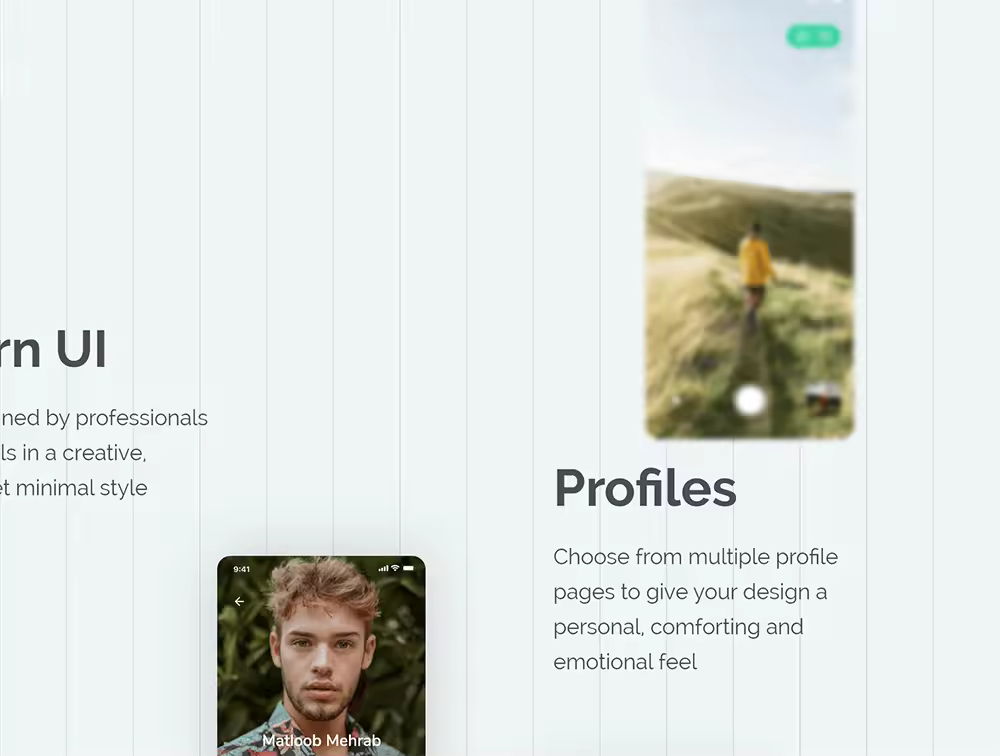
Task: Click the Matloob Mehrab name label
Action: tap(321, 741)
